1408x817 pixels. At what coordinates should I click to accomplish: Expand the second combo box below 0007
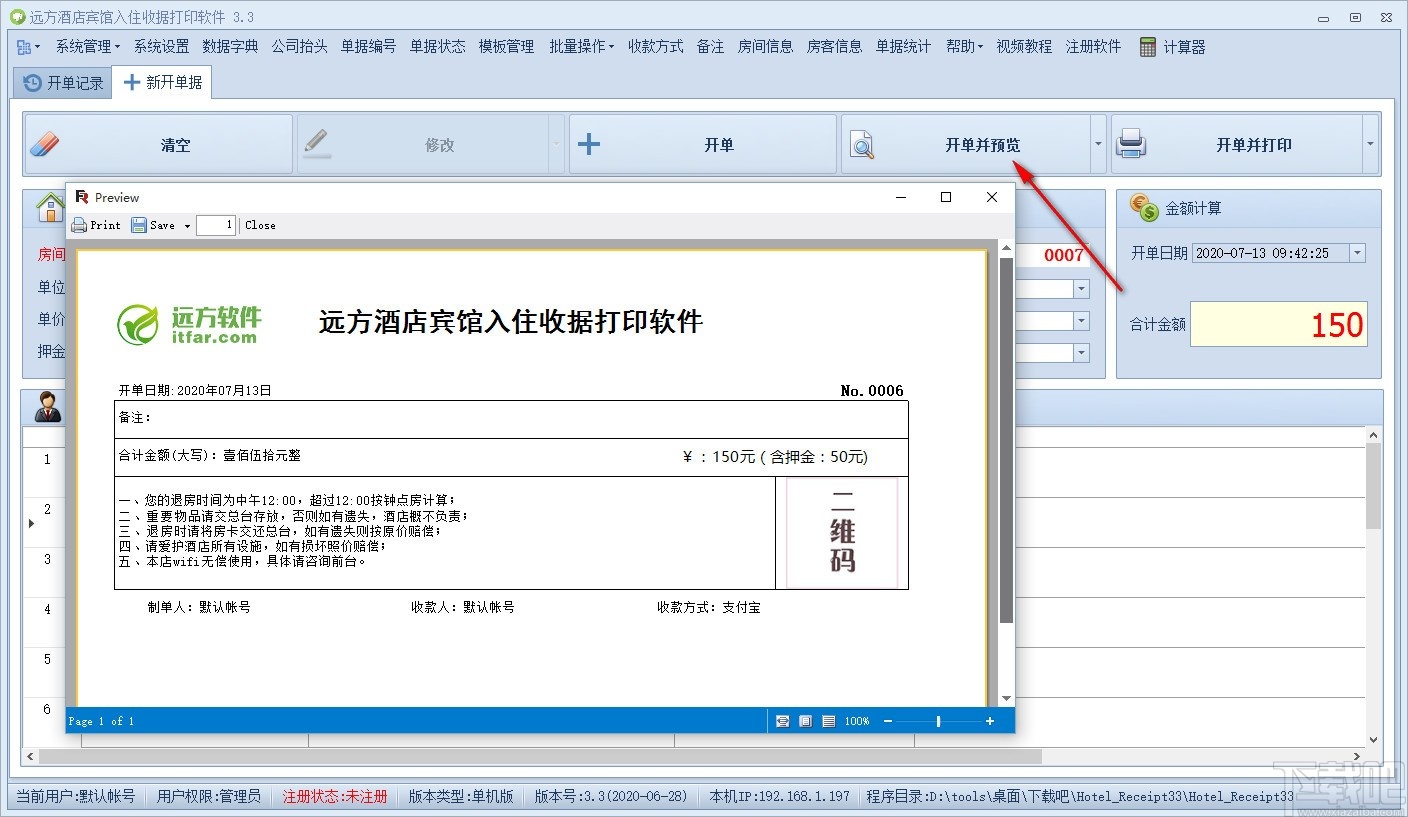point(1081,321)
